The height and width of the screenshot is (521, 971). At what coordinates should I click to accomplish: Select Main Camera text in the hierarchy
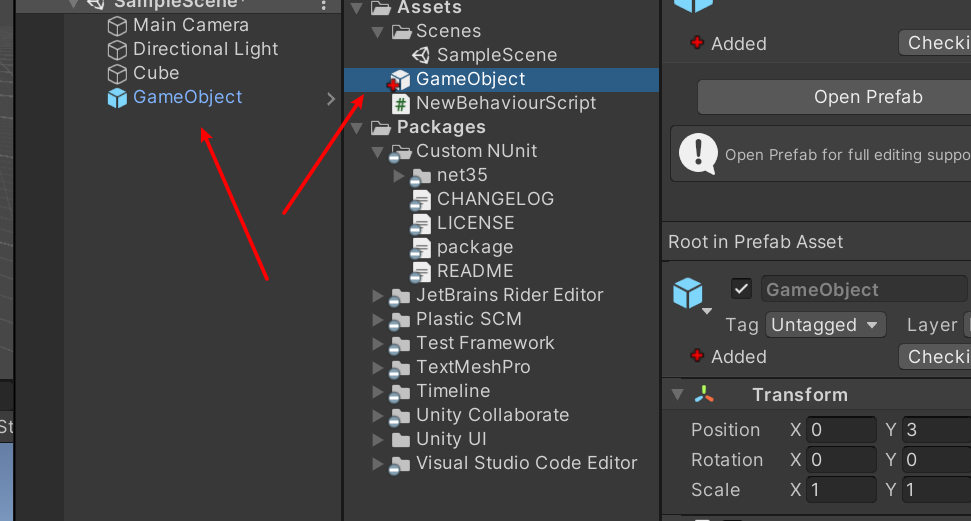click(x=191, y=25)
